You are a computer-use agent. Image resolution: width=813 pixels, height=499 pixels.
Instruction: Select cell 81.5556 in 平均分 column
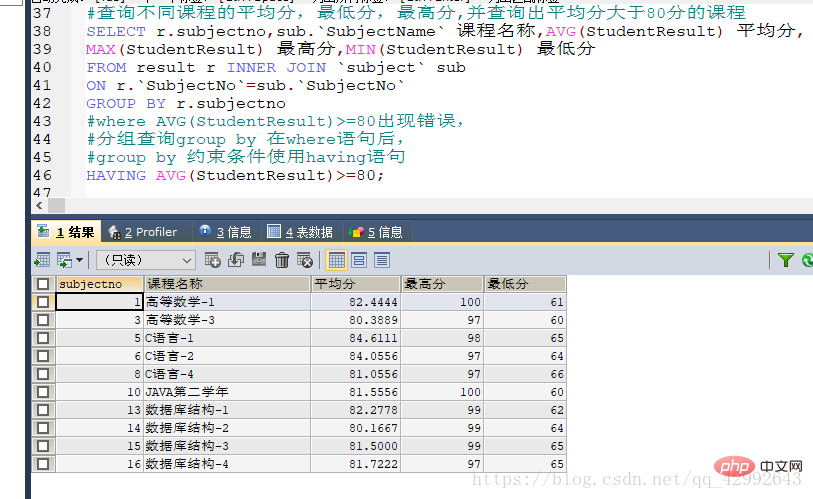(x=356, y=392)
